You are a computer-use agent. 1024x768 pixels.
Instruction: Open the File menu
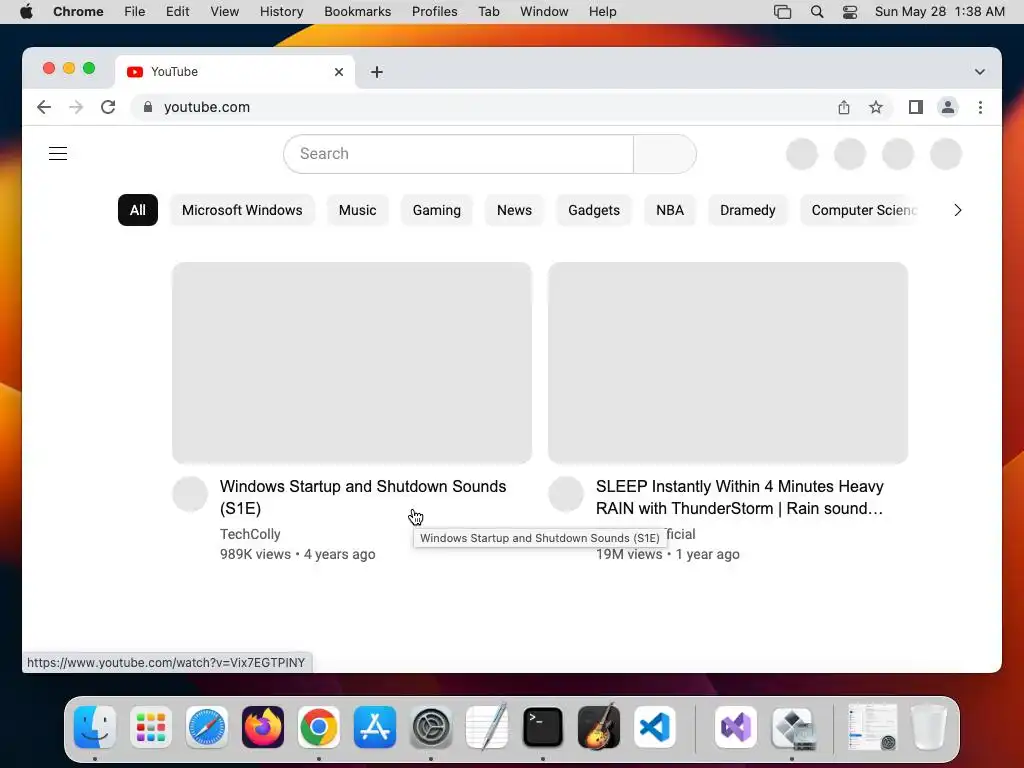tap(135, 12)
